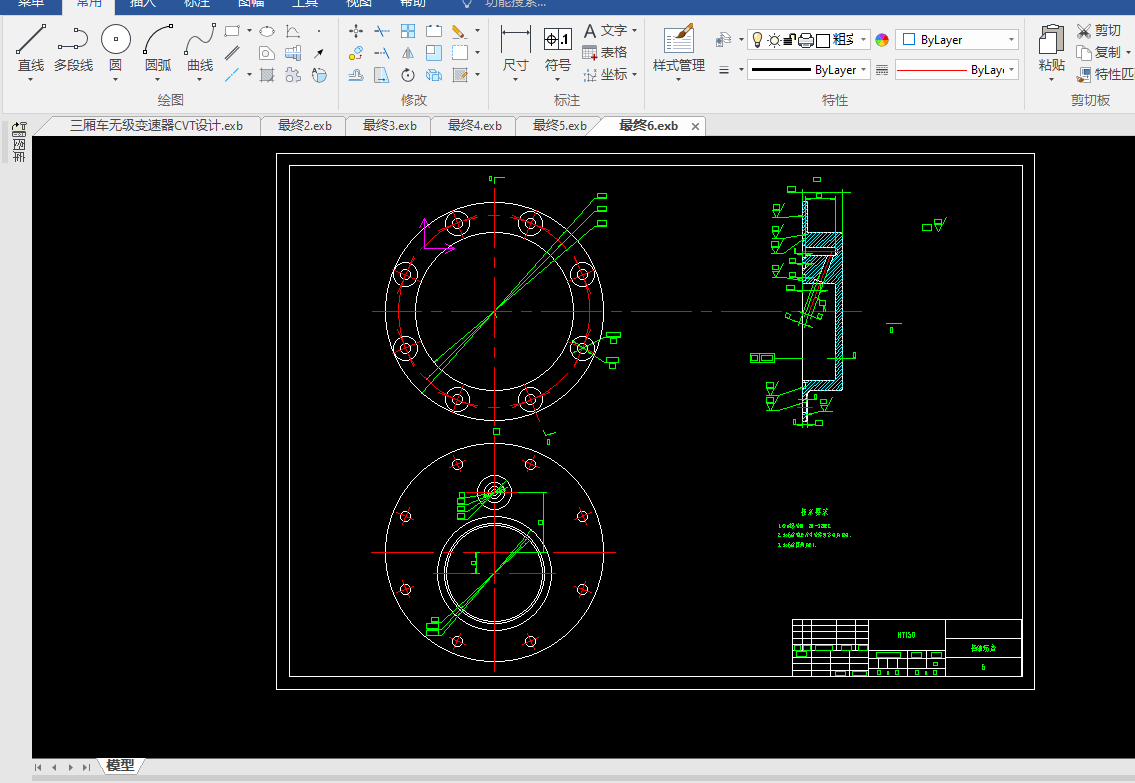Image resolution: width=1135 pixels, height=783 pixels.
Task: Open the color ByLayer dropdown
Action: [x=957, y=40]
